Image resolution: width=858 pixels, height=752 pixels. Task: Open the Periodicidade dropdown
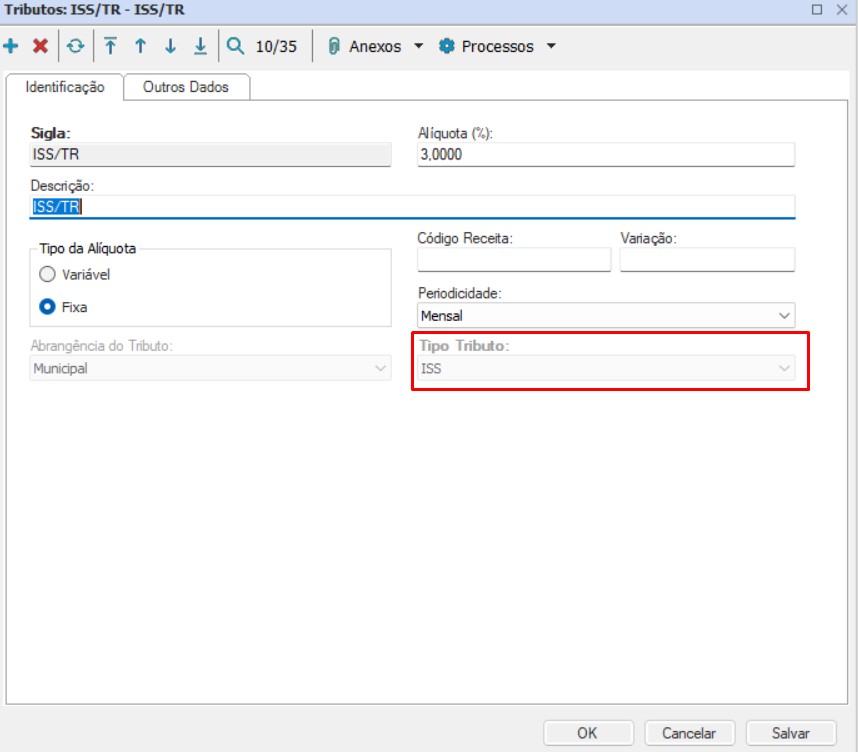click(x=606, y=316)
